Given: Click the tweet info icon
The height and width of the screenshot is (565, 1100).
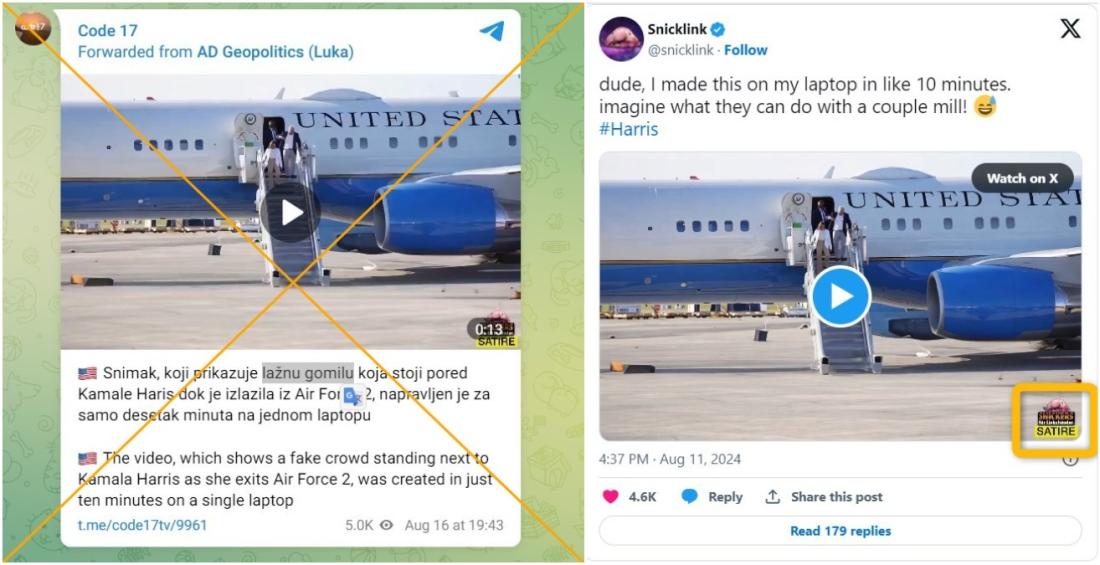Looking at the screenshot, I should (1070, 460).
